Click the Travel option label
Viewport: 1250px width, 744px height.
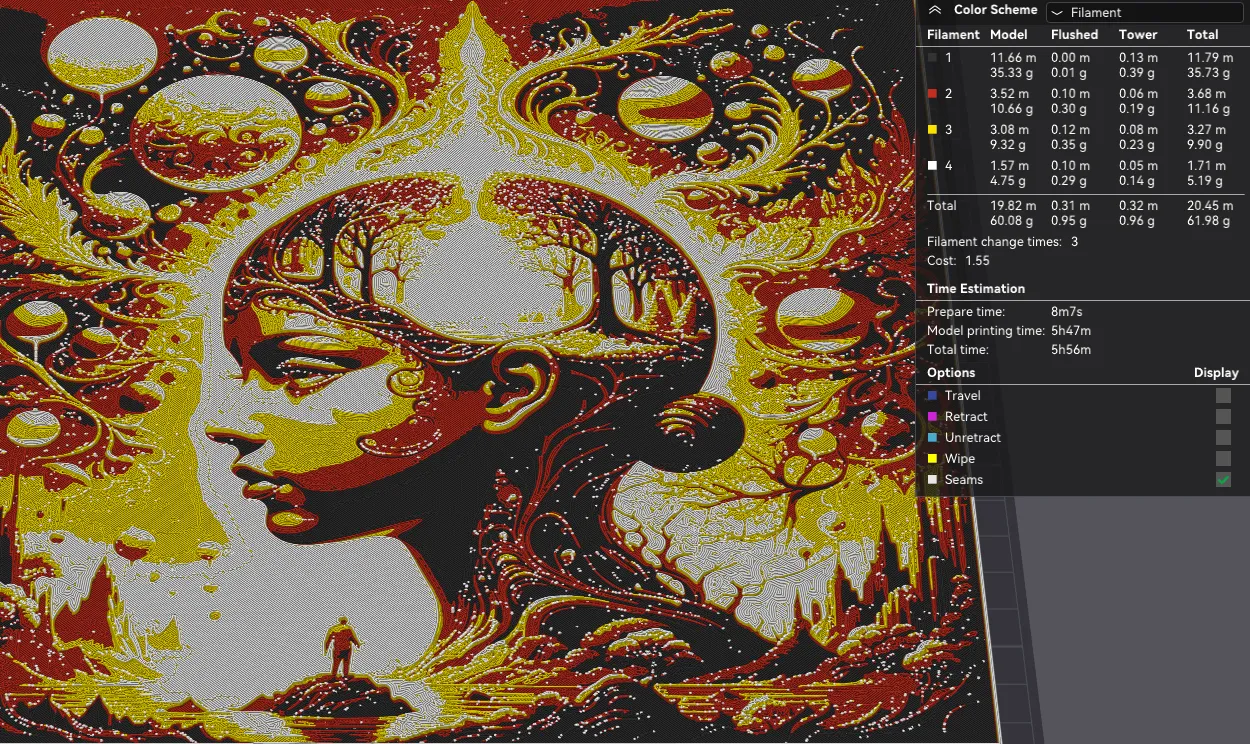(963, 396)
